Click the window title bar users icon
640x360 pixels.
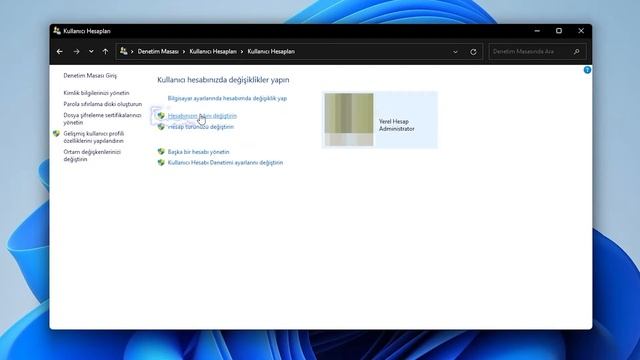click(57, 31)
